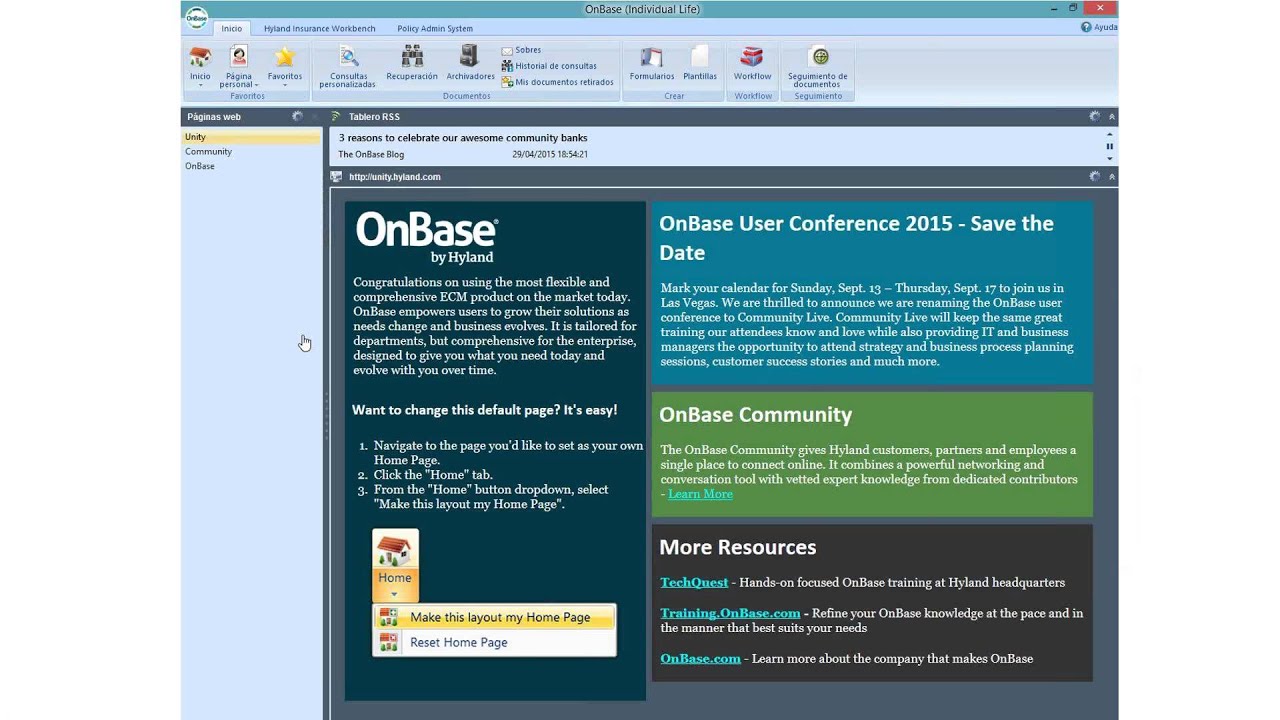1280x720 pixels.
Task: Collapse the unity.hyland.com web panel
Action: coord(1112,177)
